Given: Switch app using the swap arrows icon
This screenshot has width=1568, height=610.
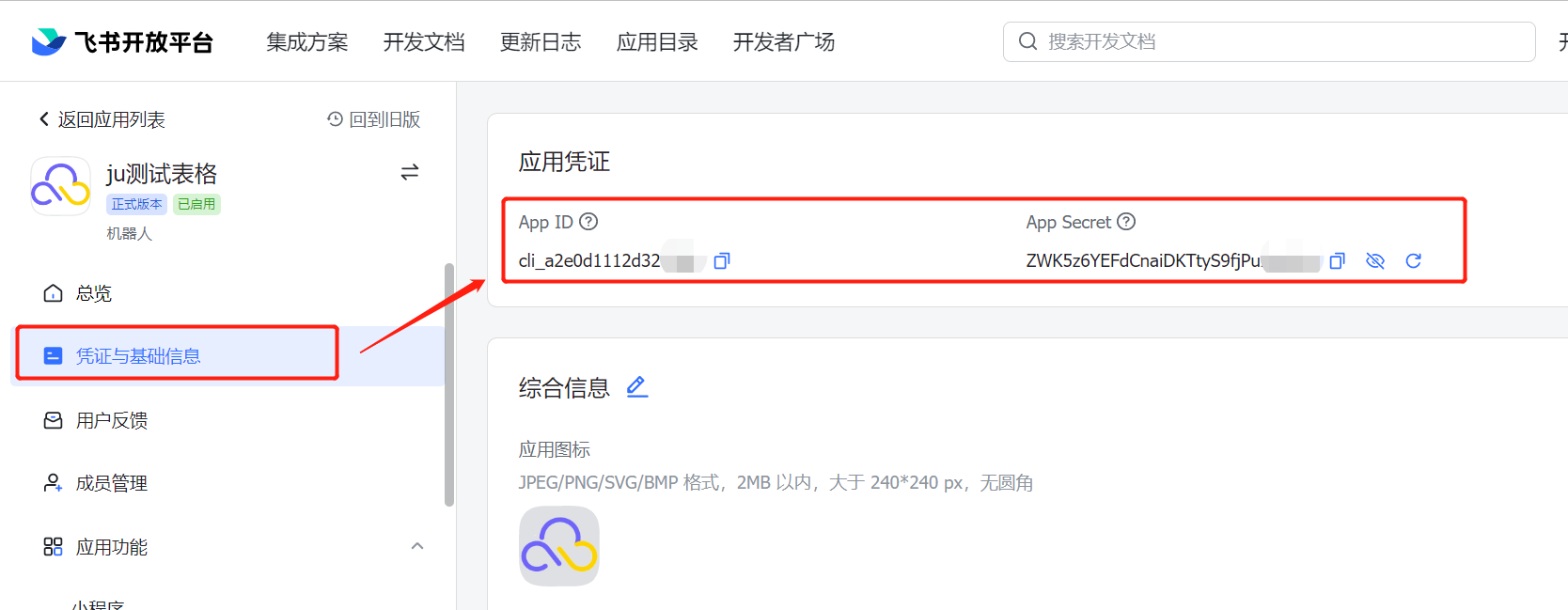Looking at the screenshot, I should click(410, 172).
